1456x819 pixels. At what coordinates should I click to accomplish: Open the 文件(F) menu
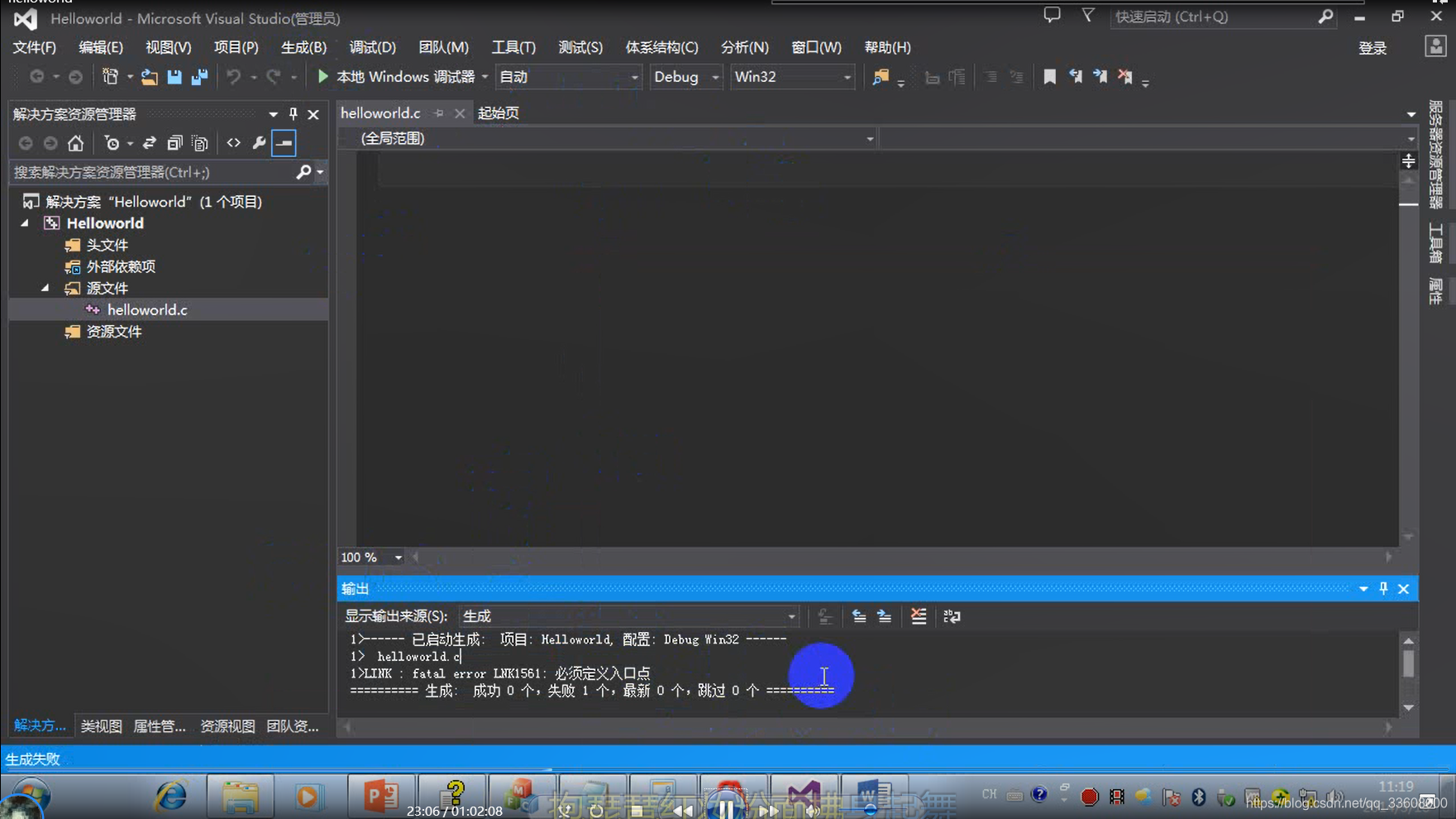[34, 47]
